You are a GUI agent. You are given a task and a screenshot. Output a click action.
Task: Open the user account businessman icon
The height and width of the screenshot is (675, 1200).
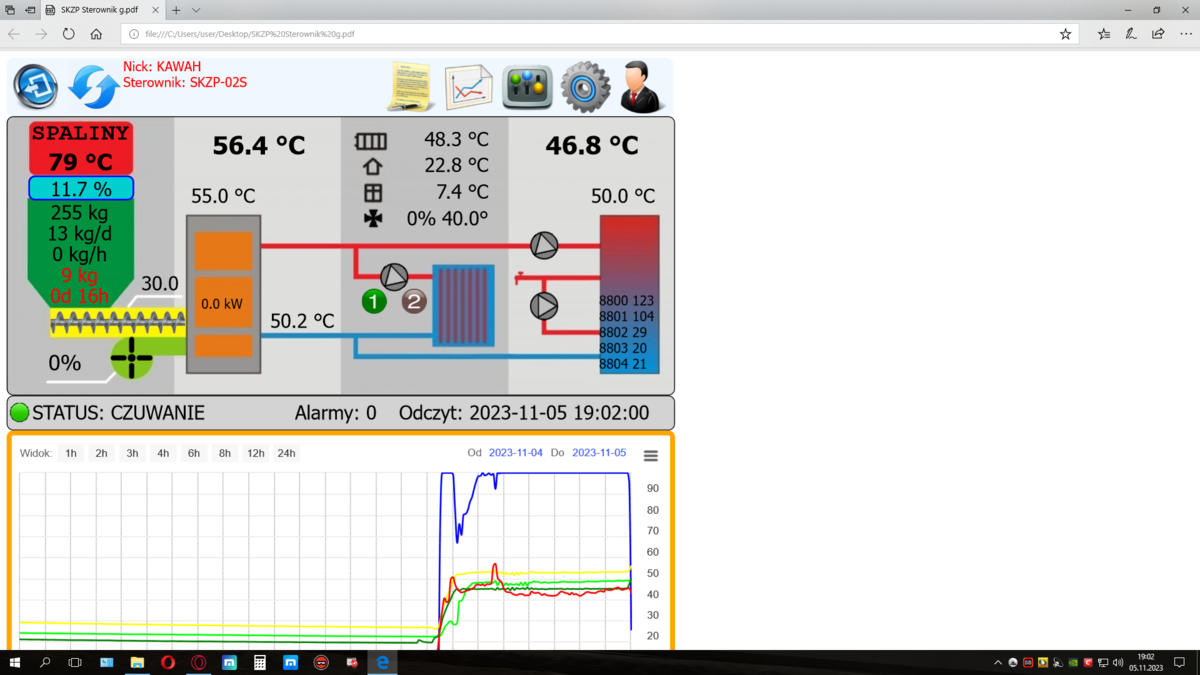pyautogui.click(x=642, y=87)
